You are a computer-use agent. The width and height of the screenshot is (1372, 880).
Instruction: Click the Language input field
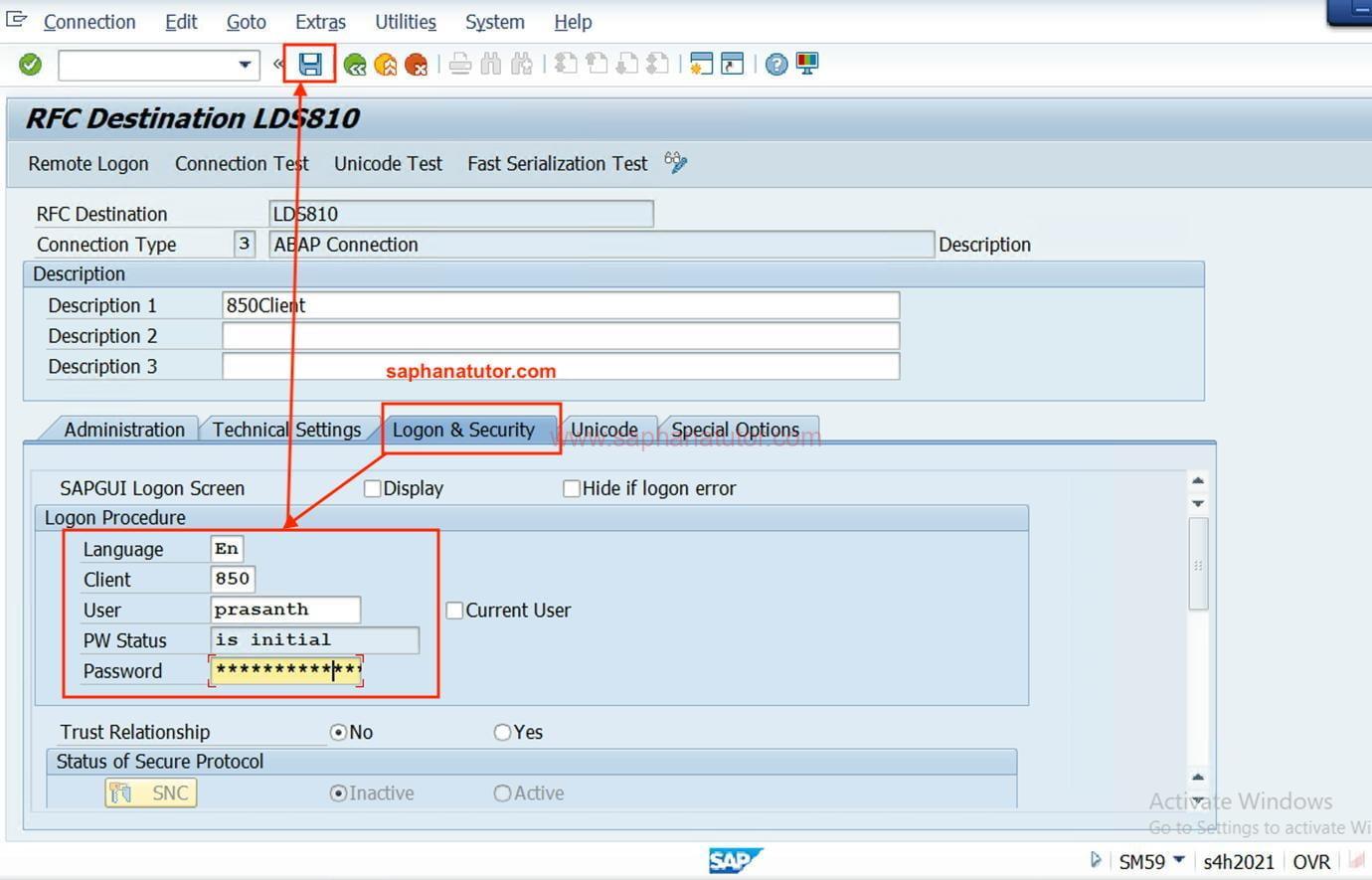(x=227, y=549)
